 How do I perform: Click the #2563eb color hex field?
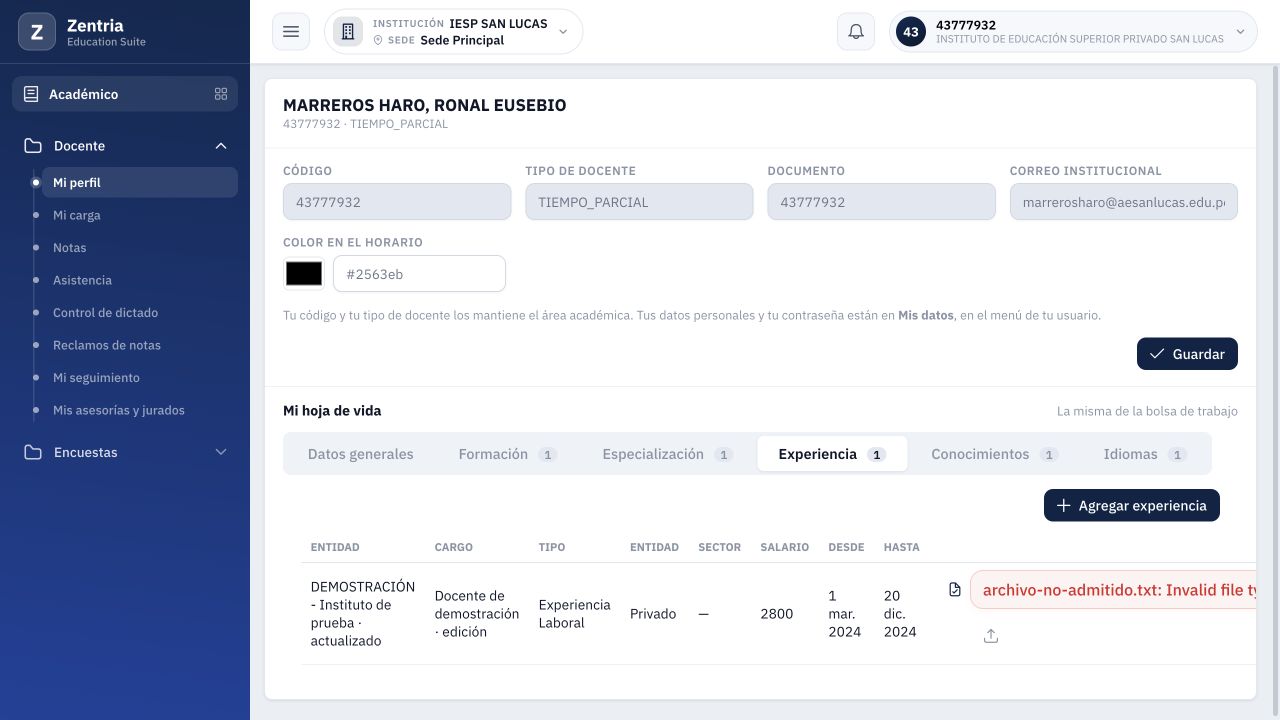[419, 274]
